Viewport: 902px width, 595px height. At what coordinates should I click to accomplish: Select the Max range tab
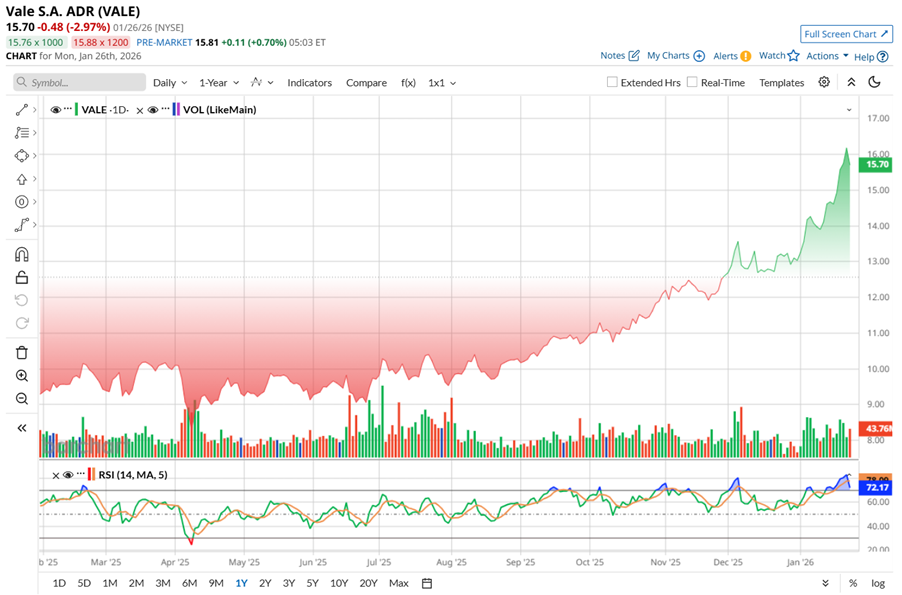tap(399, 583)
